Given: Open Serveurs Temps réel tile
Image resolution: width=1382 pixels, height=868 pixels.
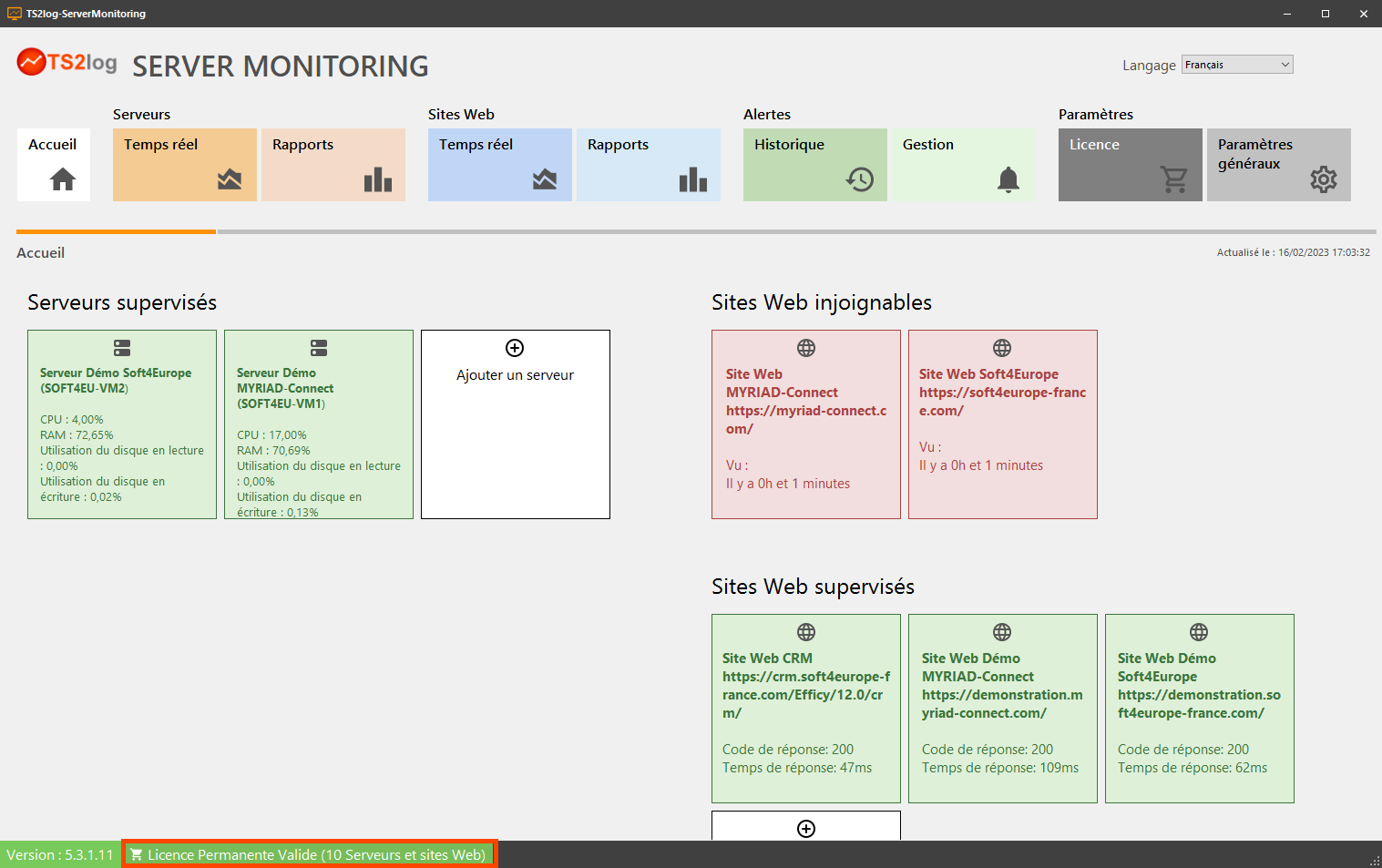Looking at the screenshot, I should (185, 165).
